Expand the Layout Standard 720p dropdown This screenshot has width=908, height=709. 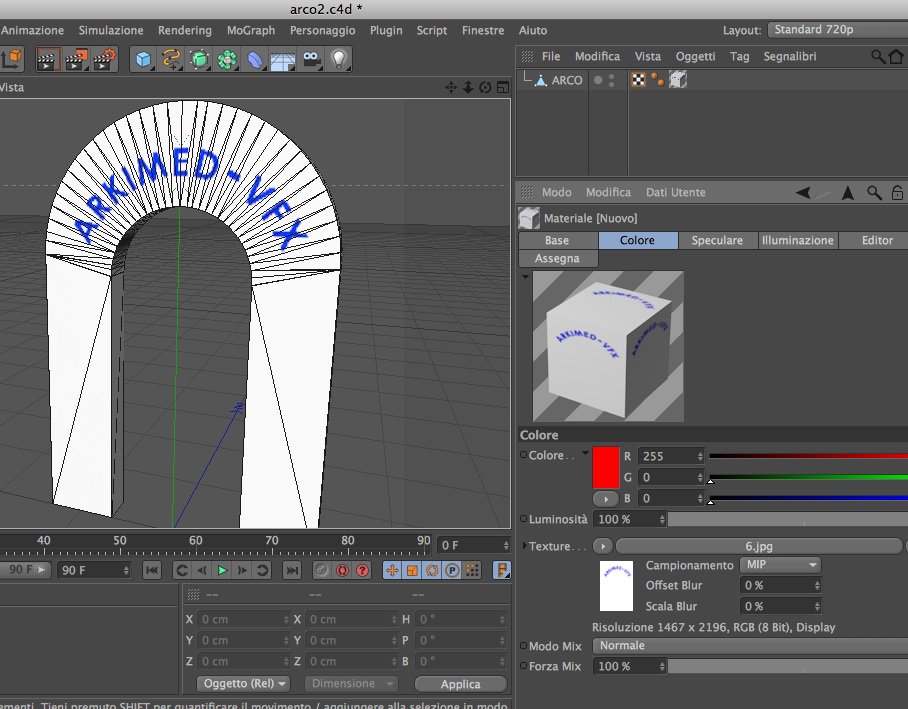pyautogui.click(x=836, y=30)
